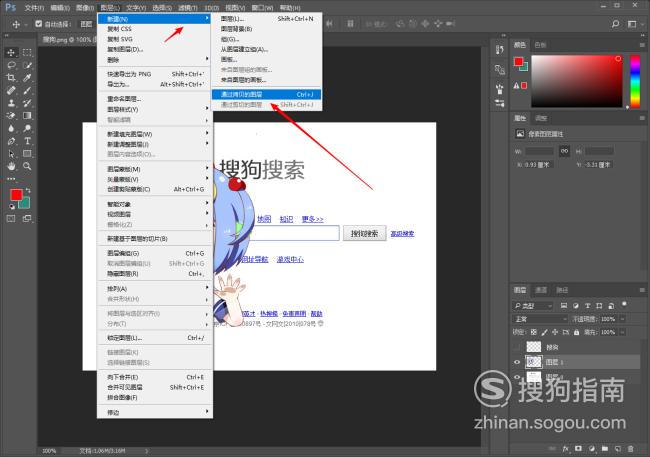The width and height of the screenshot is (650, 457).
Task: Toggle lock position icon in Layers panel
Action: point(555,332)
